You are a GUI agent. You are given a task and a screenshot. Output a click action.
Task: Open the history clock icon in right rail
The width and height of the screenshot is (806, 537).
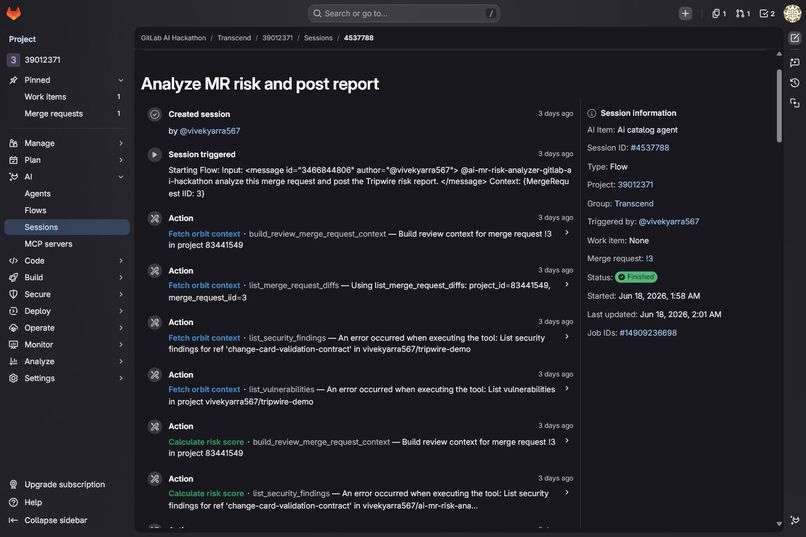point(795,83)
